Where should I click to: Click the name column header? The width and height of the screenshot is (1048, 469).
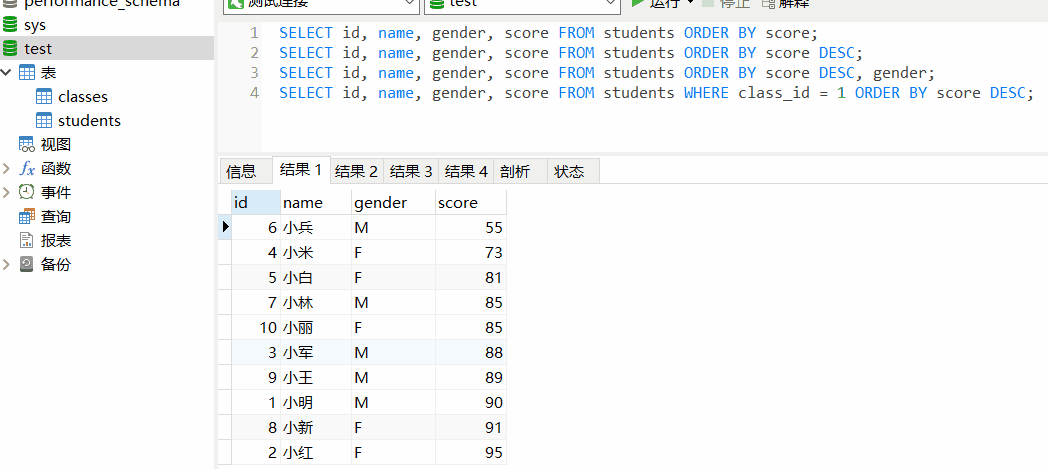point(316,202)
